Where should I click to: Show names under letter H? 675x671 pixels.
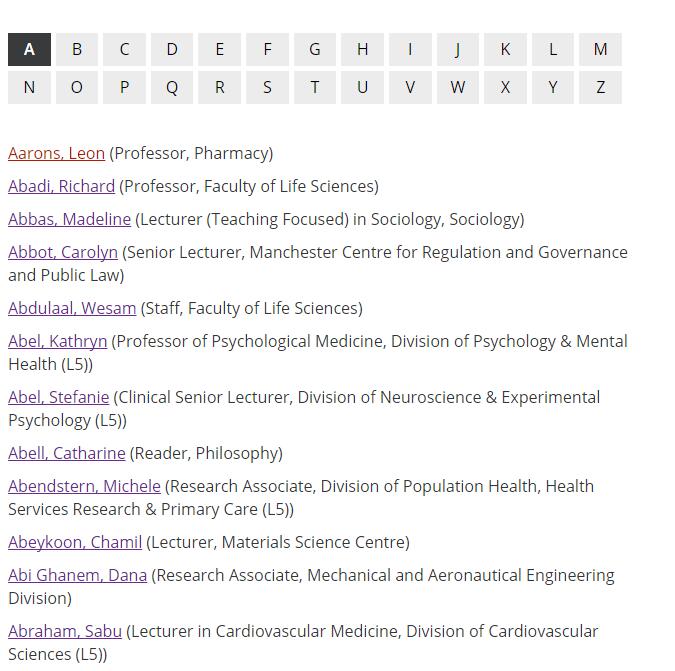tap(362, 49)
